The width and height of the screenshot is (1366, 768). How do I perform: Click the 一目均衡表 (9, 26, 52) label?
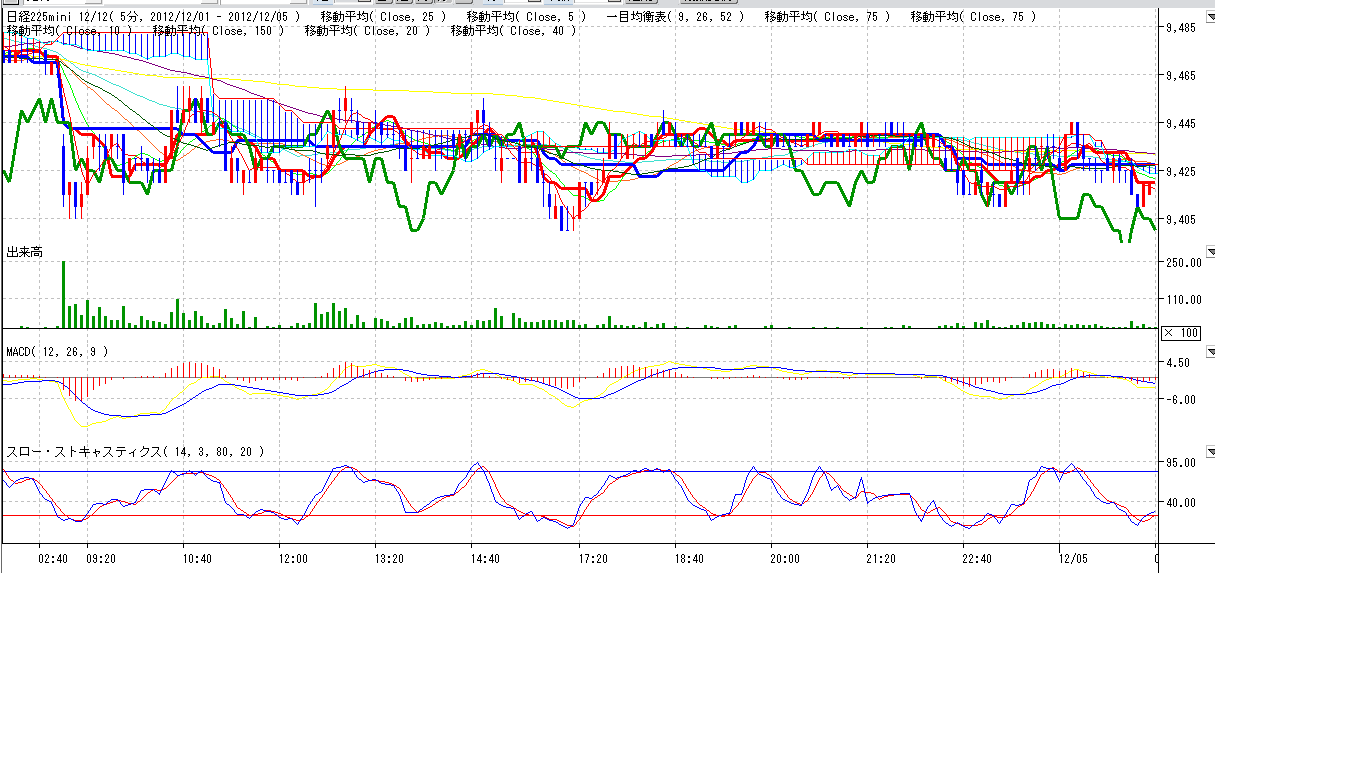click(x=675, y=17)
